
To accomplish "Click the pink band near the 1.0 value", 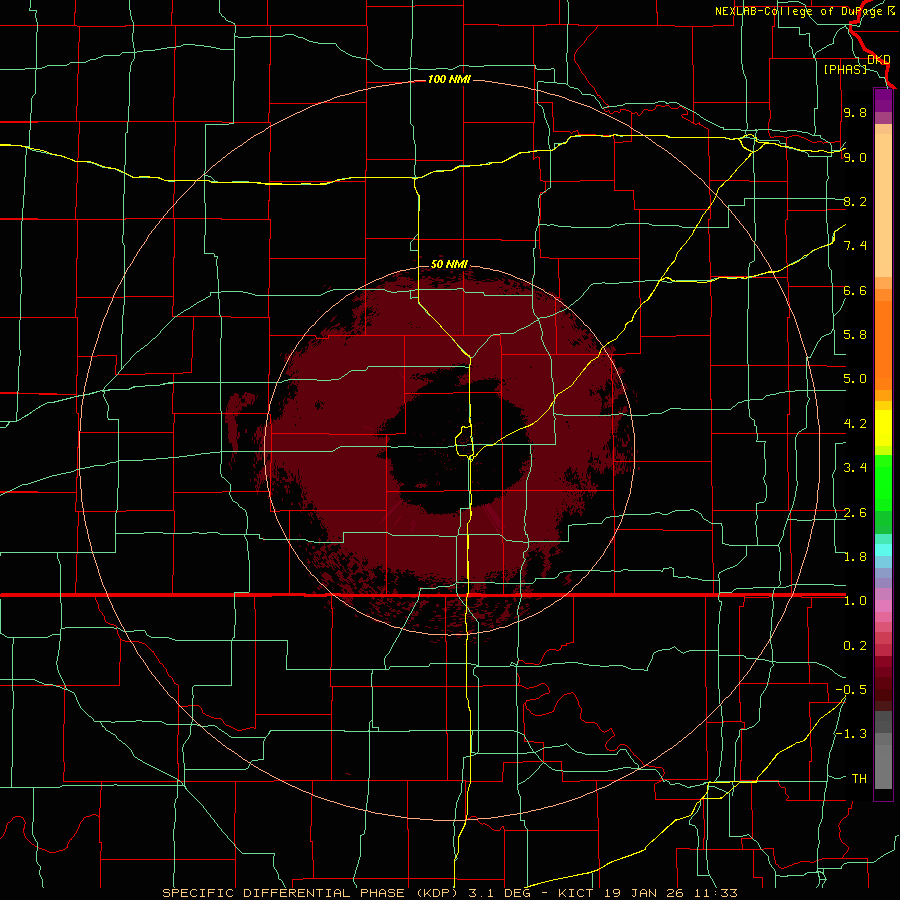I will (x=883, y=606).
